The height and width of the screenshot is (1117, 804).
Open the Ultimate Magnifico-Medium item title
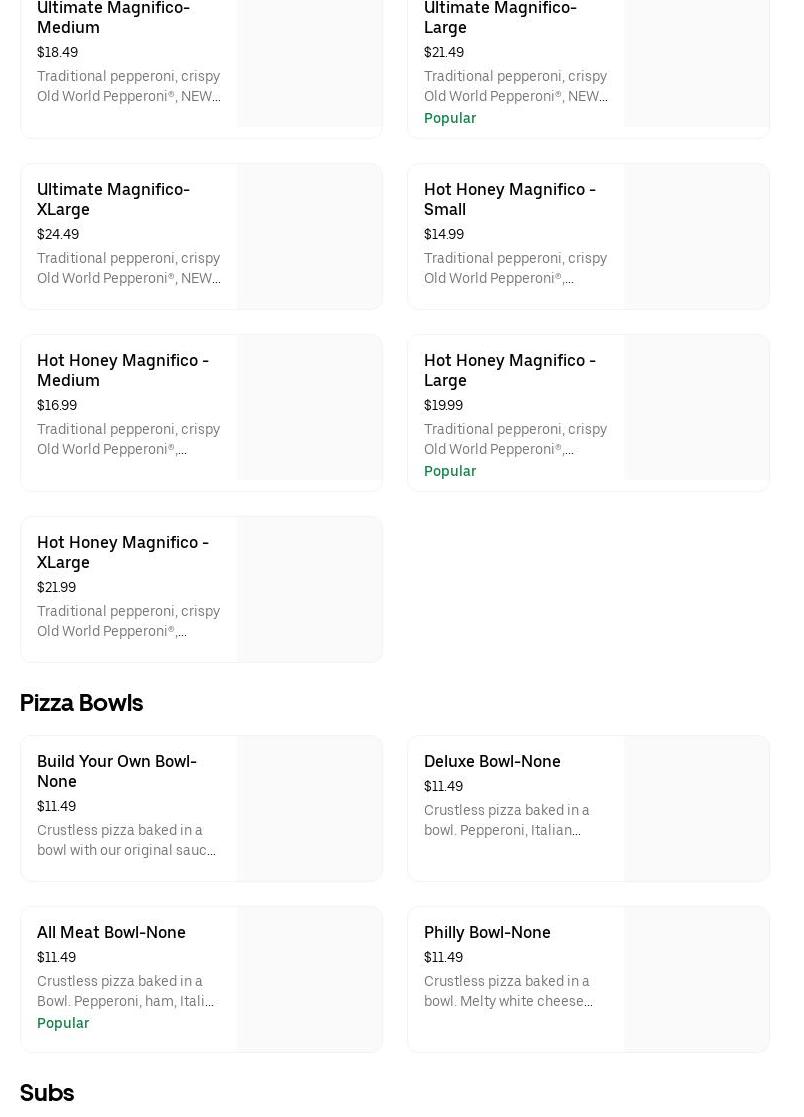click(x=113, y=17)
